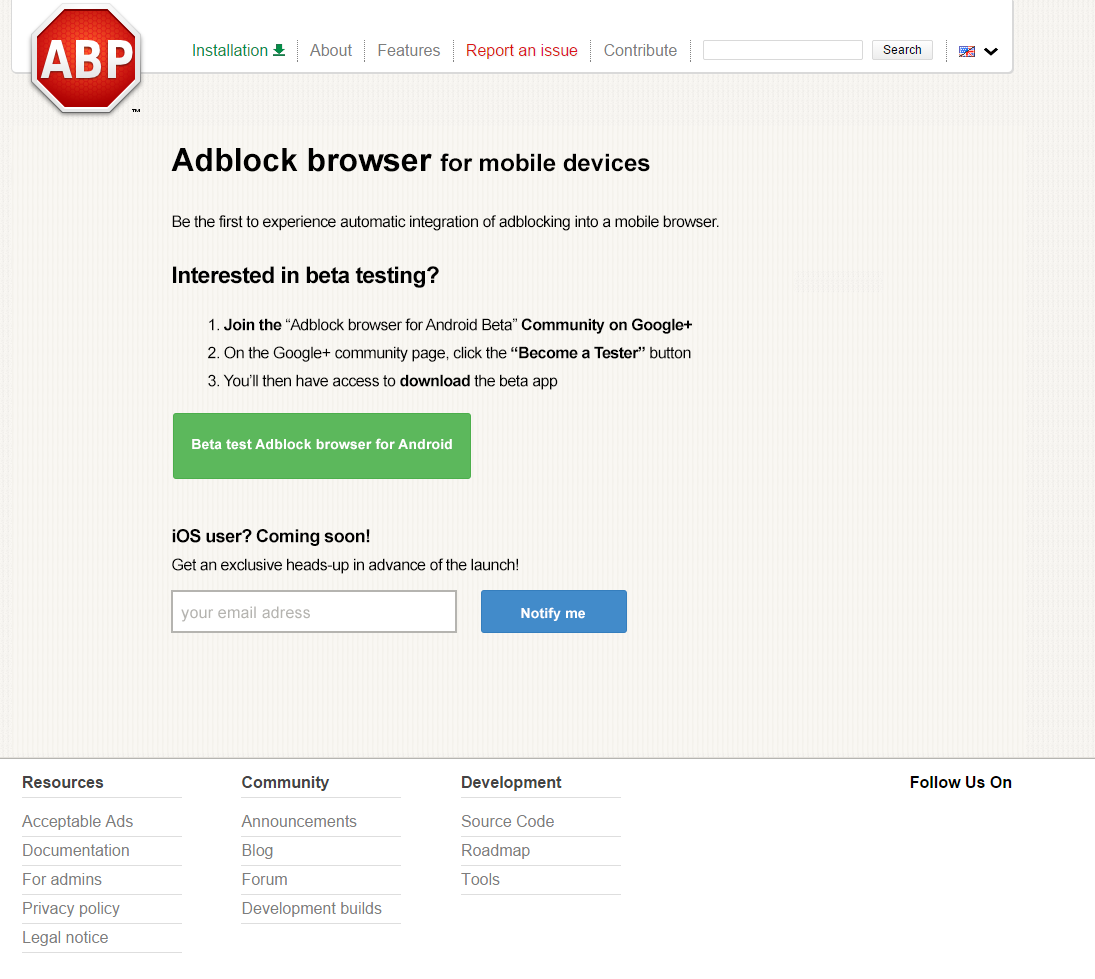
Task: Expand the language selector chevron
Action: coord(991,51)
